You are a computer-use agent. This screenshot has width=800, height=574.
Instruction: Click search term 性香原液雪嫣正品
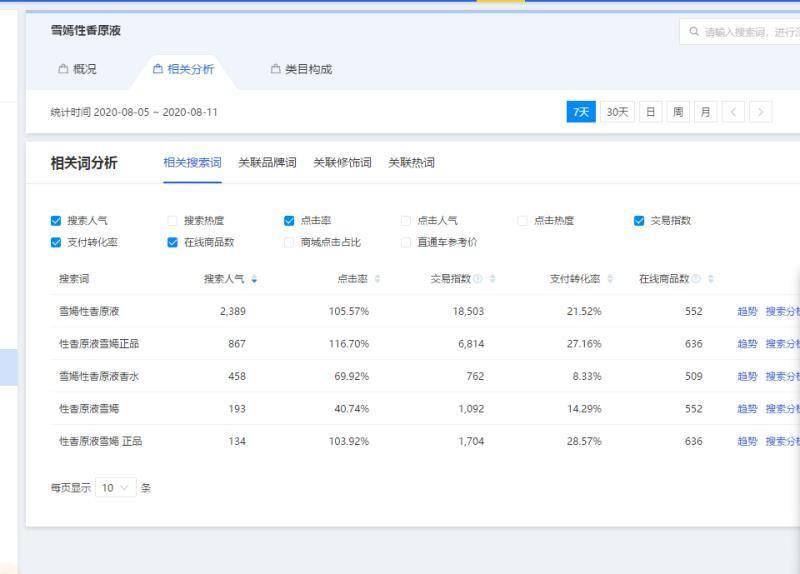point(99,344)
